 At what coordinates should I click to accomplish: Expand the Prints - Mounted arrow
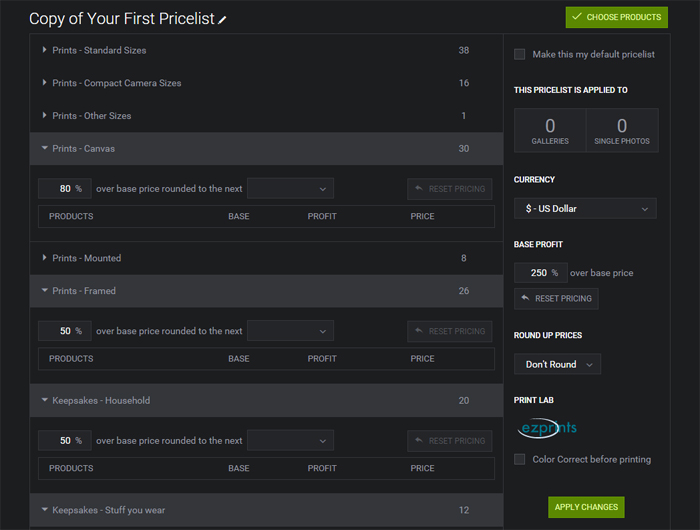(44, 258)
